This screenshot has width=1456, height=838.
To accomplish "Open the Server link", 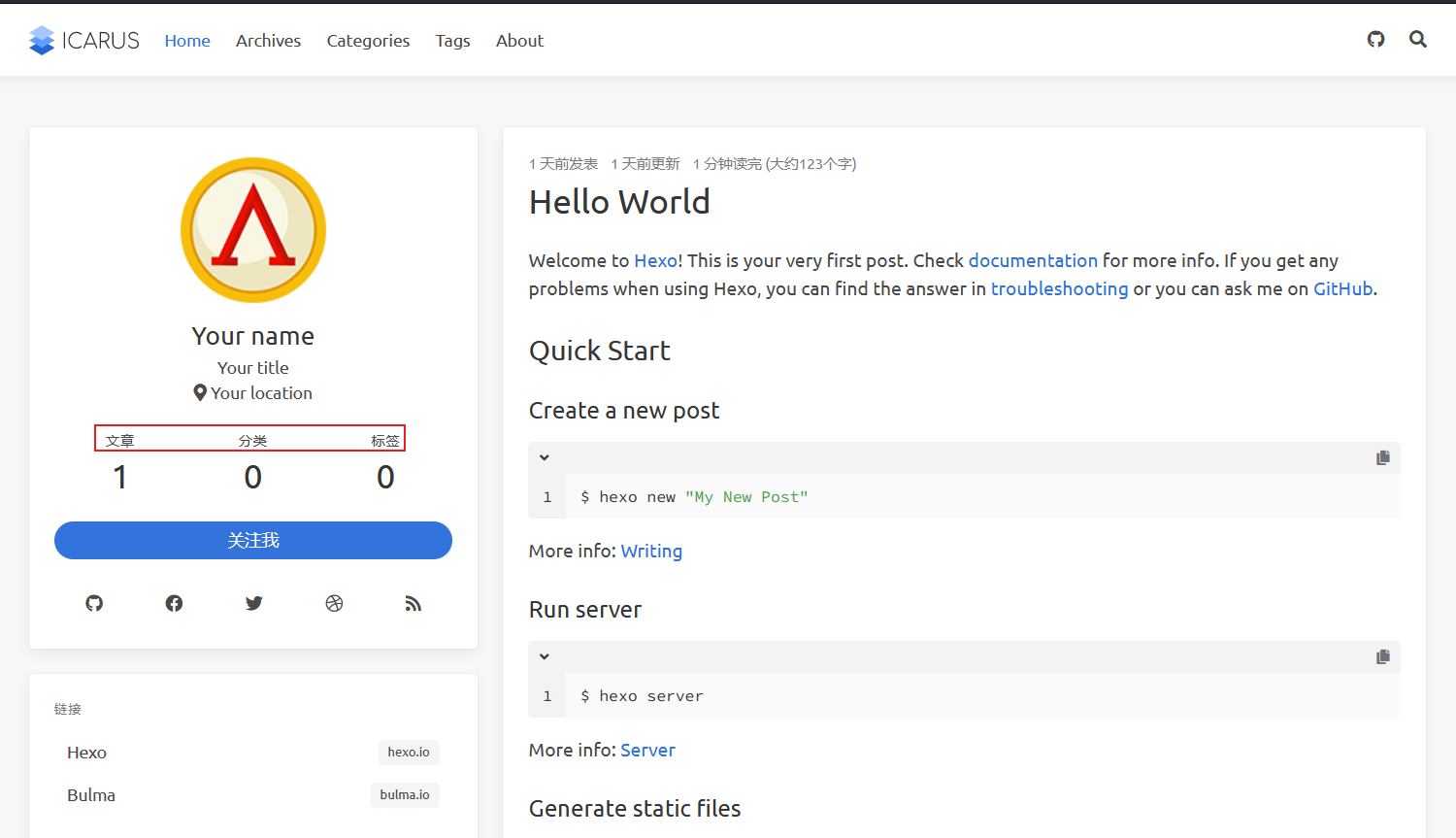I will click(647, 751).
